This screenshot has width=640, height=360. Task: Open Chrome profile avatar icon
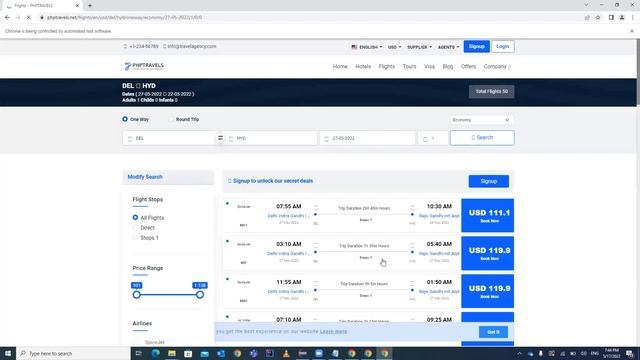622,18
